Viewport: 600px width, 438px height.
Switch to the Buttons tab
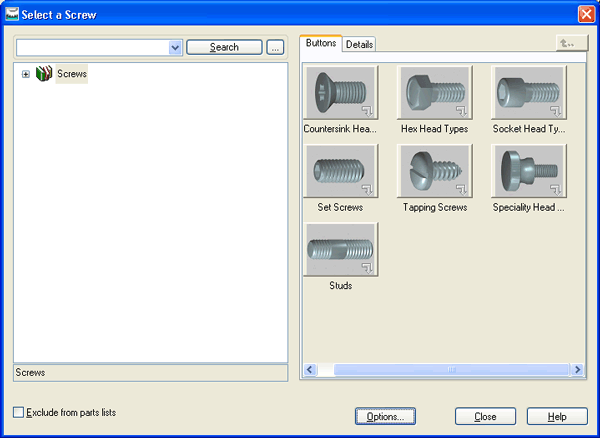coord(321,43)
